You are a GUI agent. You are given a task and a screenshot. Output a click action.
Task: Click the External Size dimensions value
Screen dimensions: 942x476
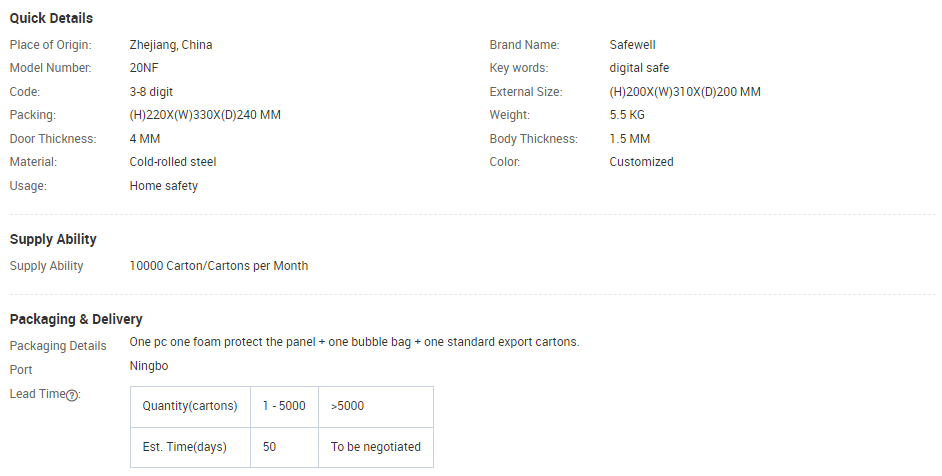[685, 92]
